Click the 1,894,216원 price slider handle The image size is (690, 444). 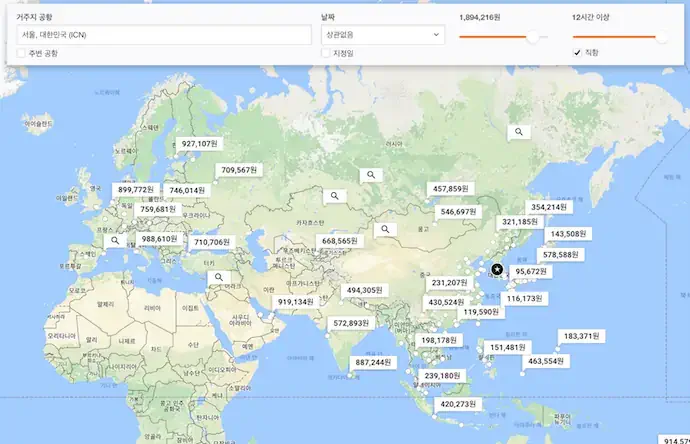[x=532, y=37]
